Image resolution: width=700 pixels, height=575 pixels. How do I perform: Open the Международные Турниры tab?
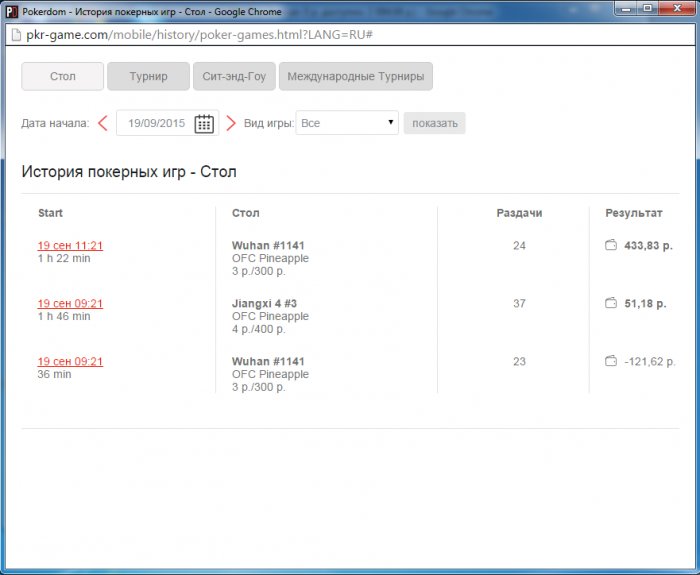point(356,76)
